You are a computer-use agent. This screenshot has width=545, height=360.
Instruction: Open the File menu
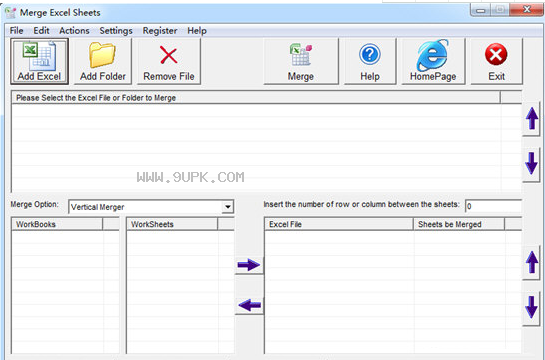16,31
